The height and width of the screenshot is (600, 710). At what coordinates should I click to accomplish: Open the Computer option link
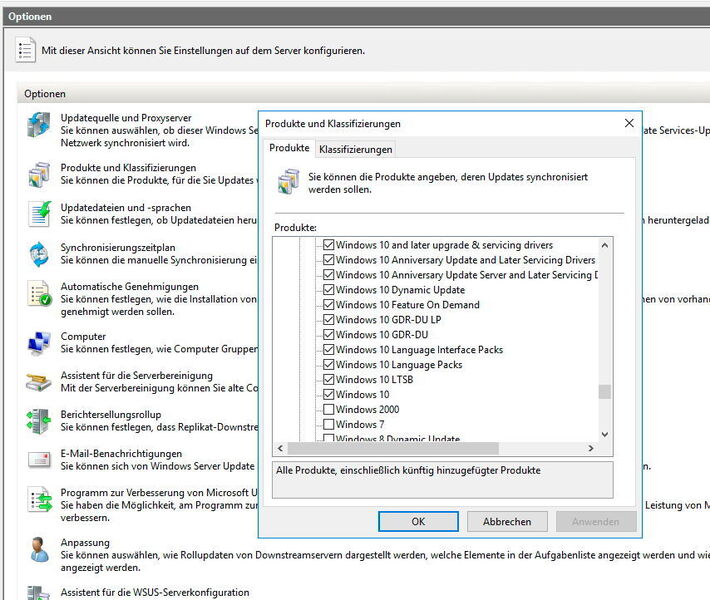tap(83, 336)
